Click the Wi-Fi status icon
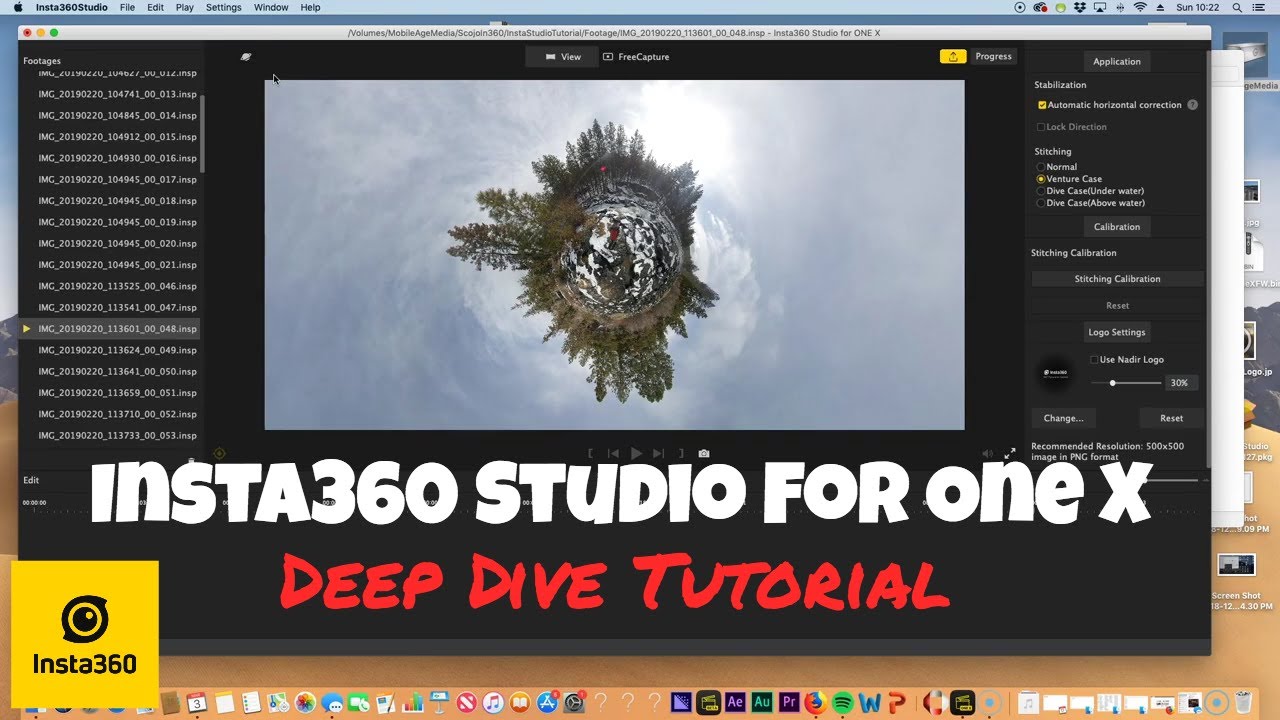1280x720 pixels. (x=1139, y=7)
